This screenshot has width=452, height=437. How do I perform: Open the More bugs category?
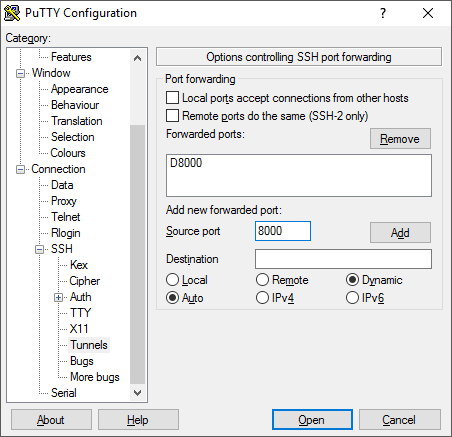95,377
